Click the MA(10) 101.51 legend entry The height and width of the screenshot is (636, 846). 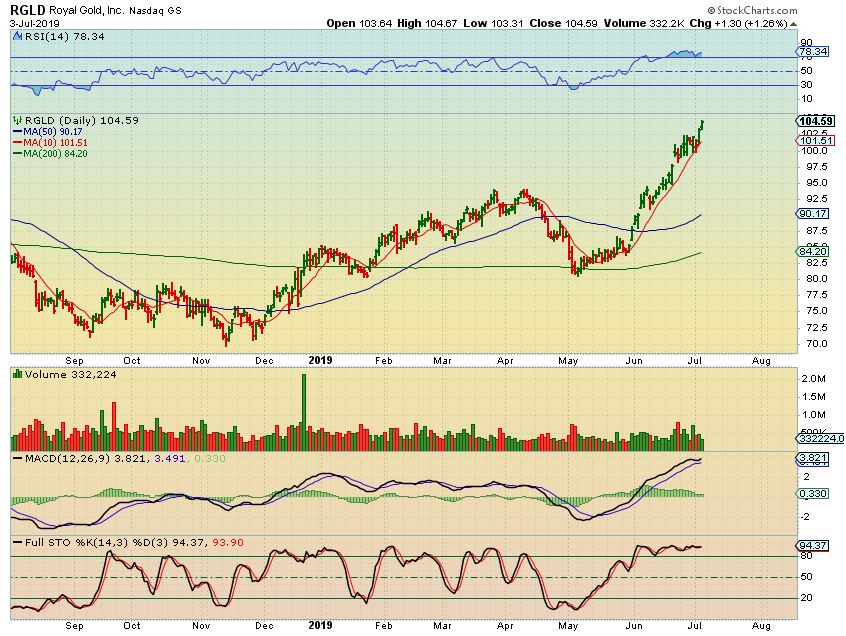pos(50,142)
